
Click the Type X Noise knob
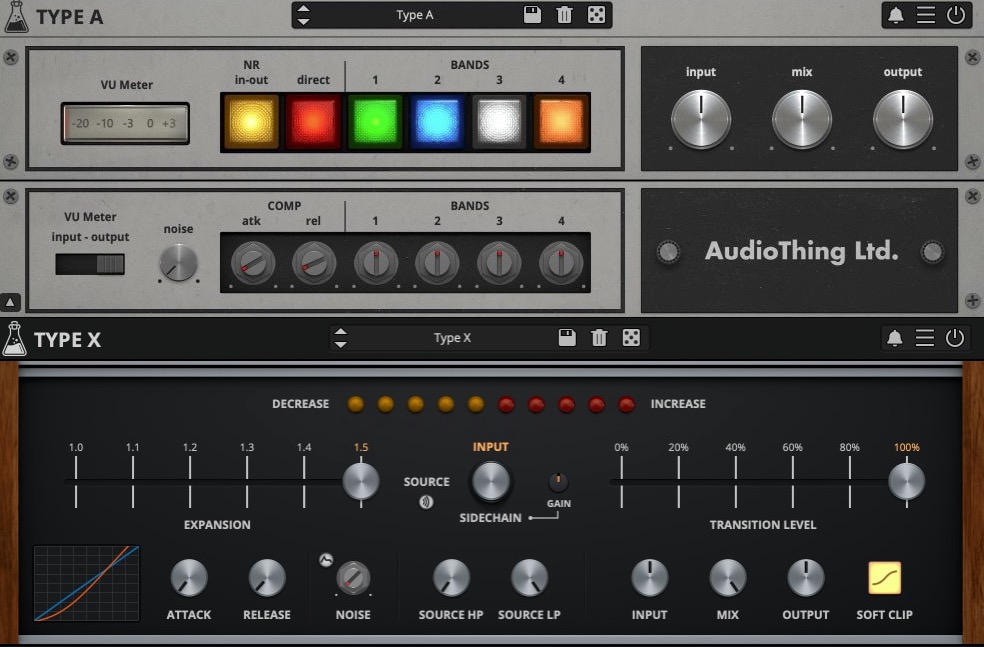tap(353, 578)
